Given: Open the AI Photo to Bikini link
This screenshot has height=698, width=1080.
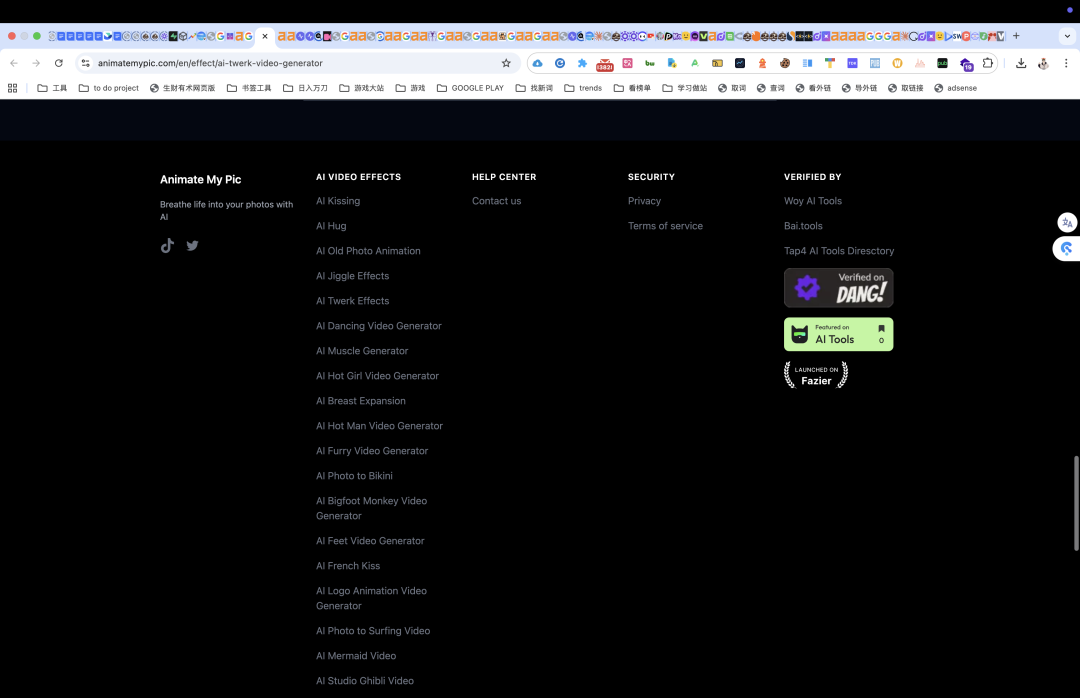Looking at the screenshot, I should pos(354,475).
